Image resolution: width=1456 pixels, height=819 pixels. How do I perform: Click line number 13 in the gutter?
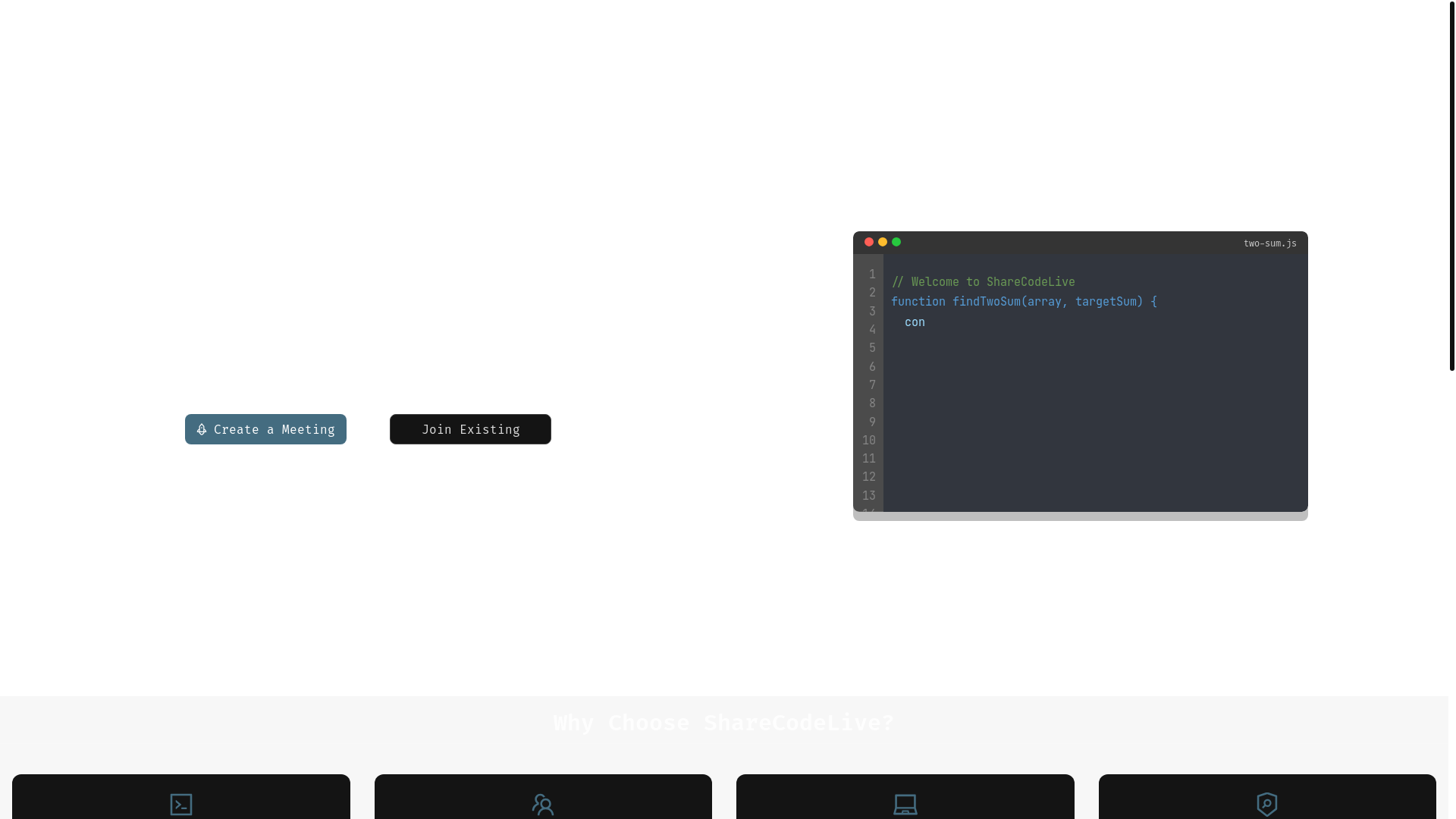point(869,496)
